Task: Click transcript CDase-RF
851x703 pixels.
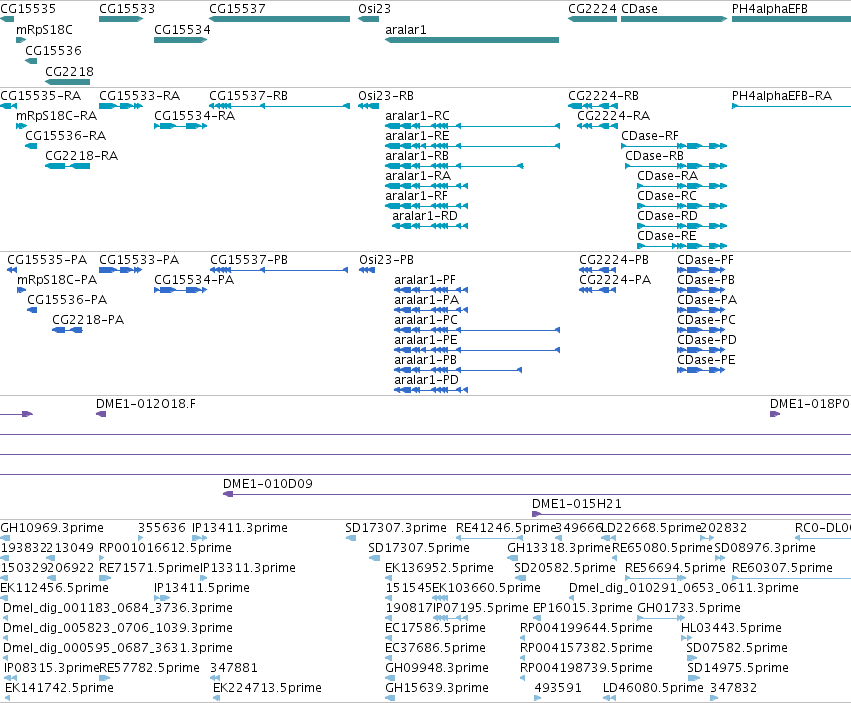Action: (674, 146)
